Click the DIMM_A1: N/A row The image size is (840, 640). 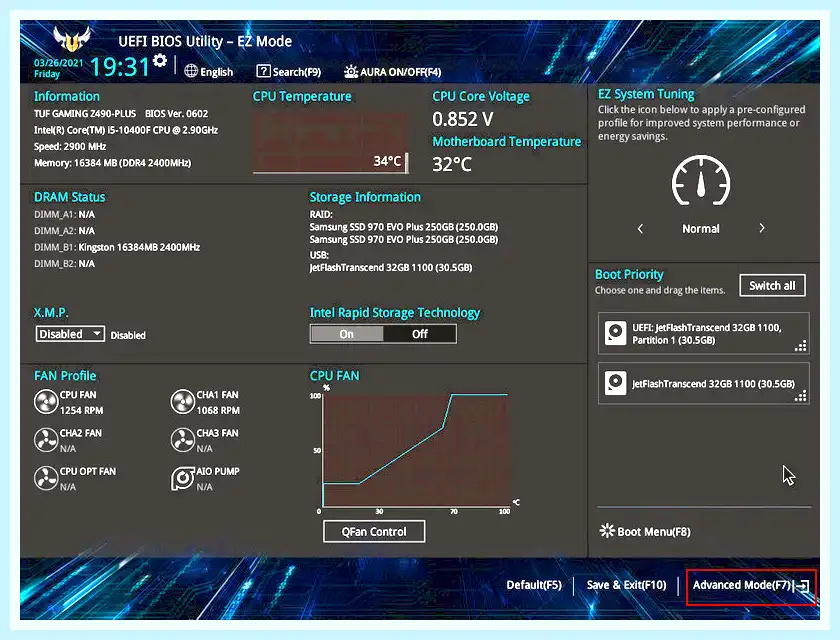pos(64,215)
